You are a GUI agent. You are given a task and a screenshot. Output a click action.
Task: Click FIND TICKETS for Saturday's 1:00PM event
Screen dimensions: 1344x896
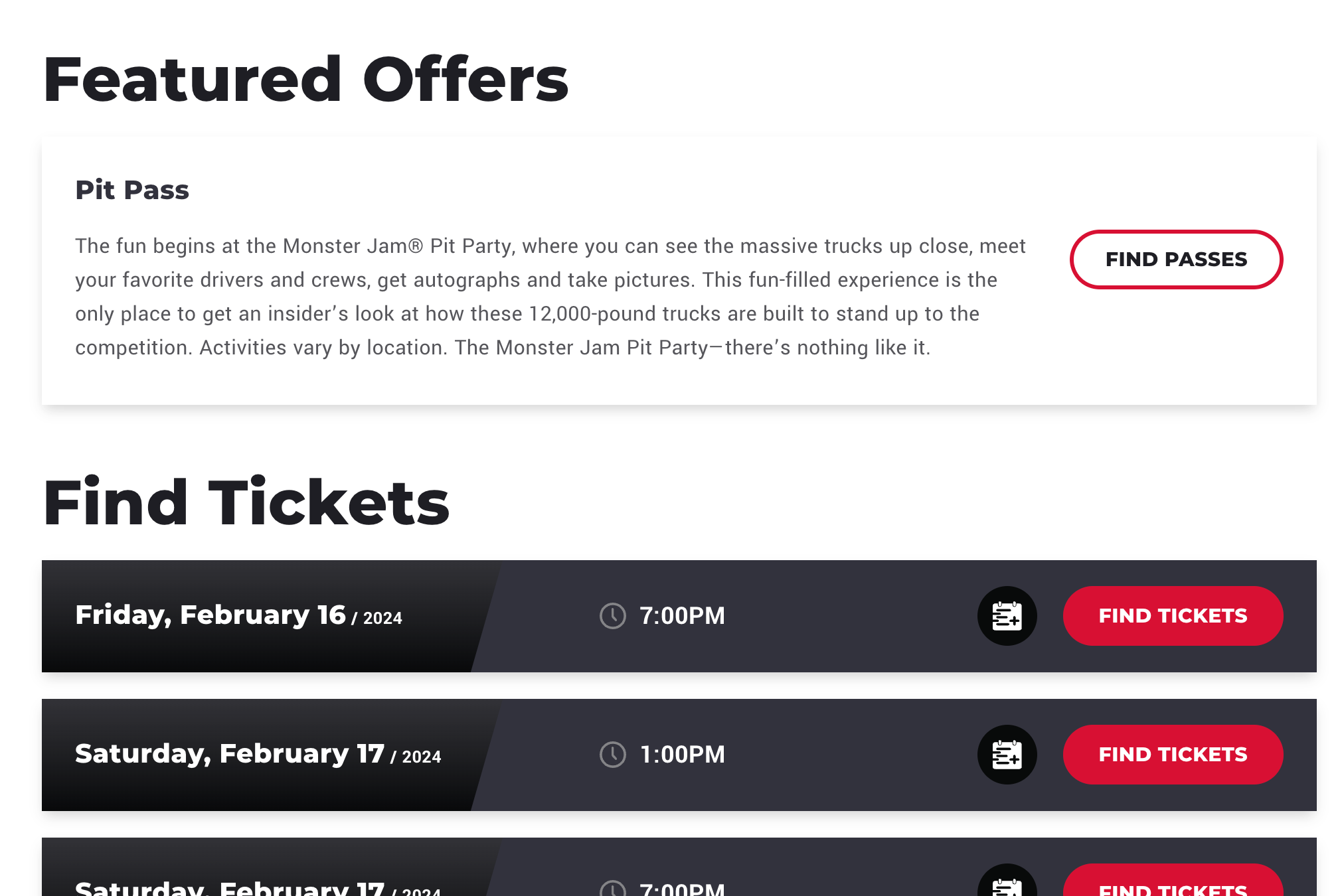pos(1173,754)
